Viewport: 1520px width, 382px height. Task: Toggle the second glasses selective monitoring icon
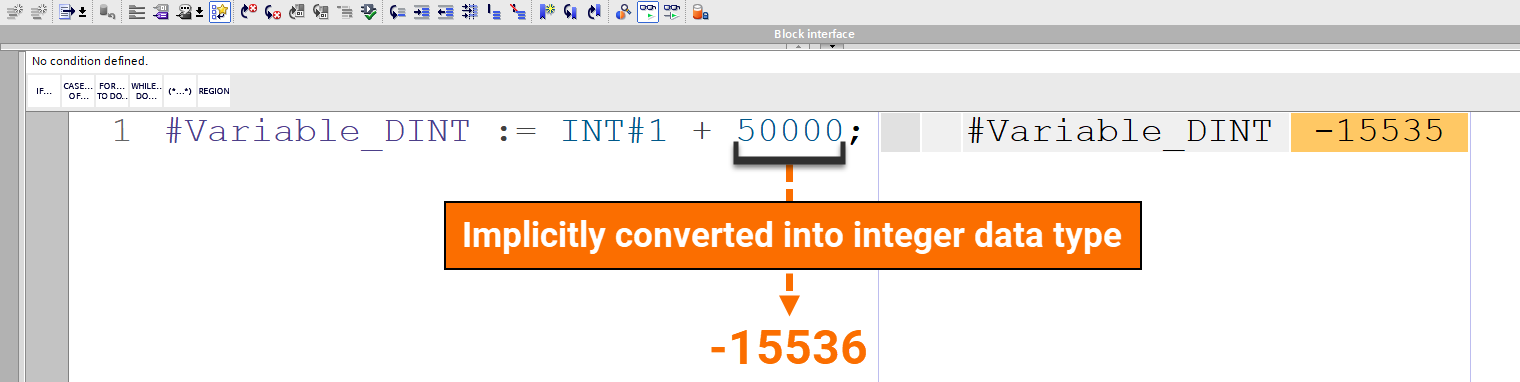pyautogui.click(x=673, y=12)
